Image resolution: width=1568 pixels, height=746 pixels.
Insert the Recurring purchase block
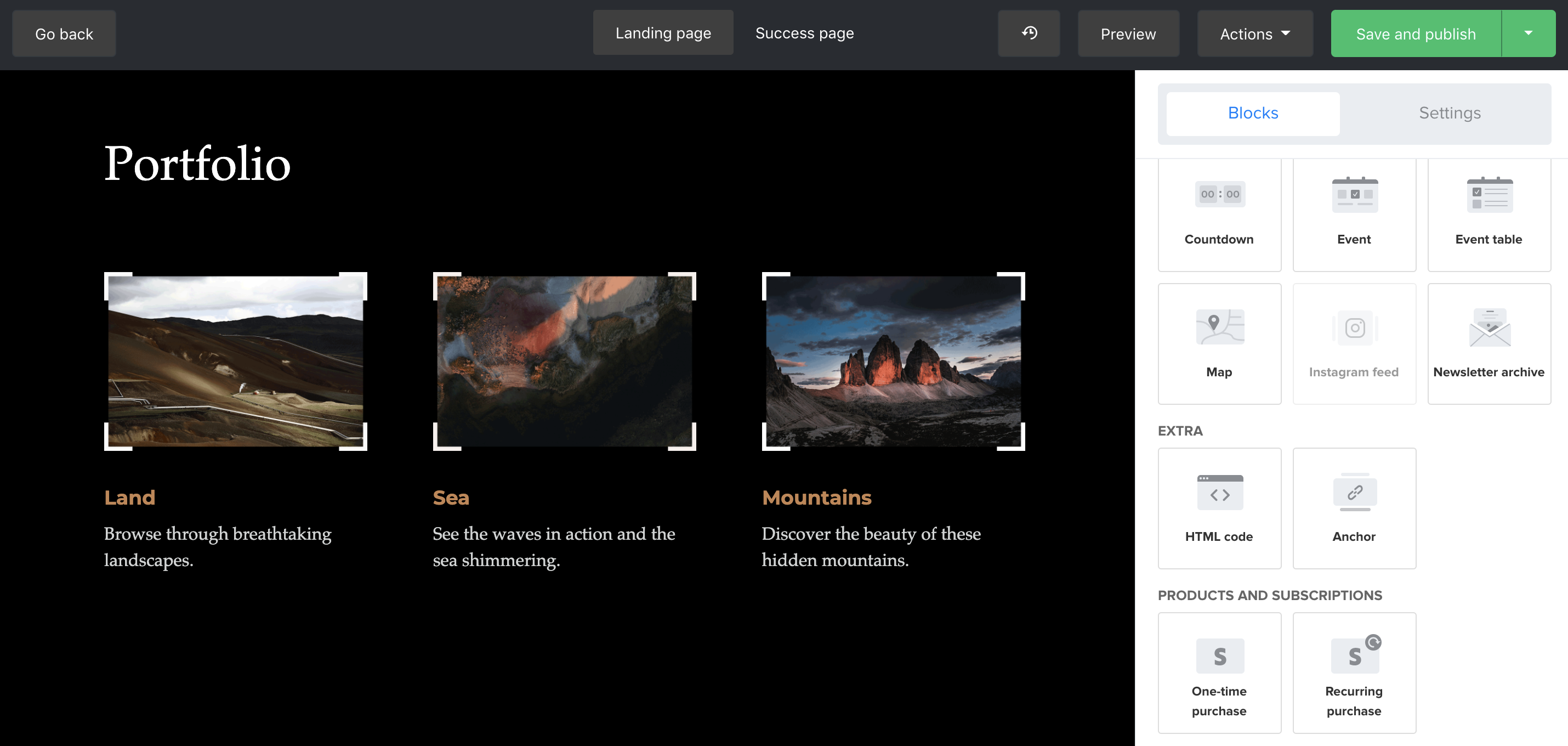(1354, 673)
